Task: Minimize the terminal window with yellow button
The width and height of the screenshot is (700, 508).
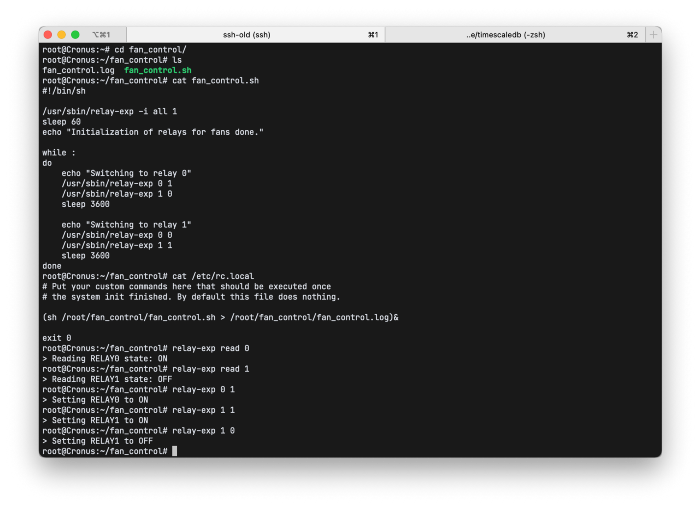Action: 62,35
